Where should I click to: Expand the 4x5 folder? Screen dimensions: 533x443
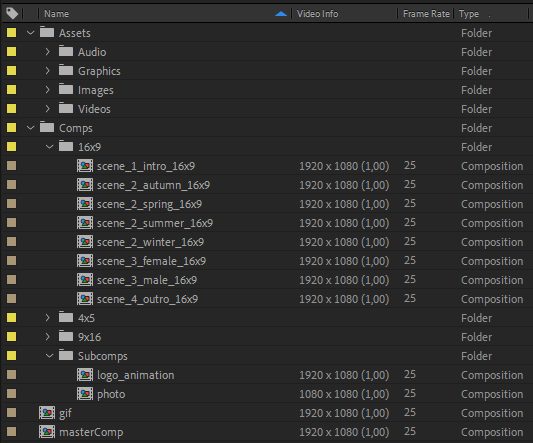[x=48, y=318]
